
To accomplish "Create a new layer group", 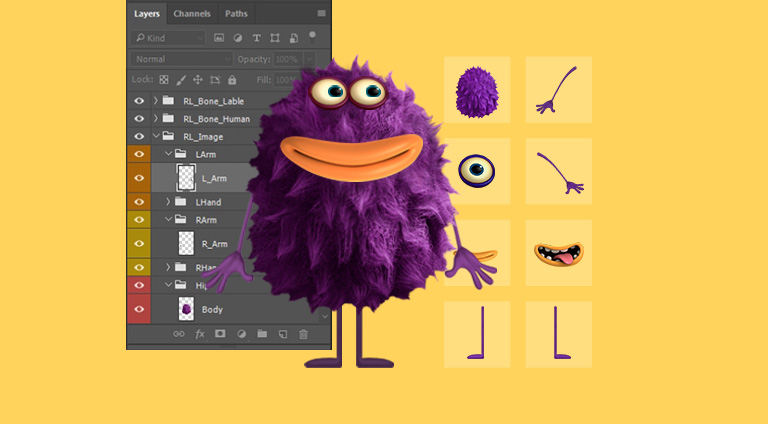I will (262, 334).
